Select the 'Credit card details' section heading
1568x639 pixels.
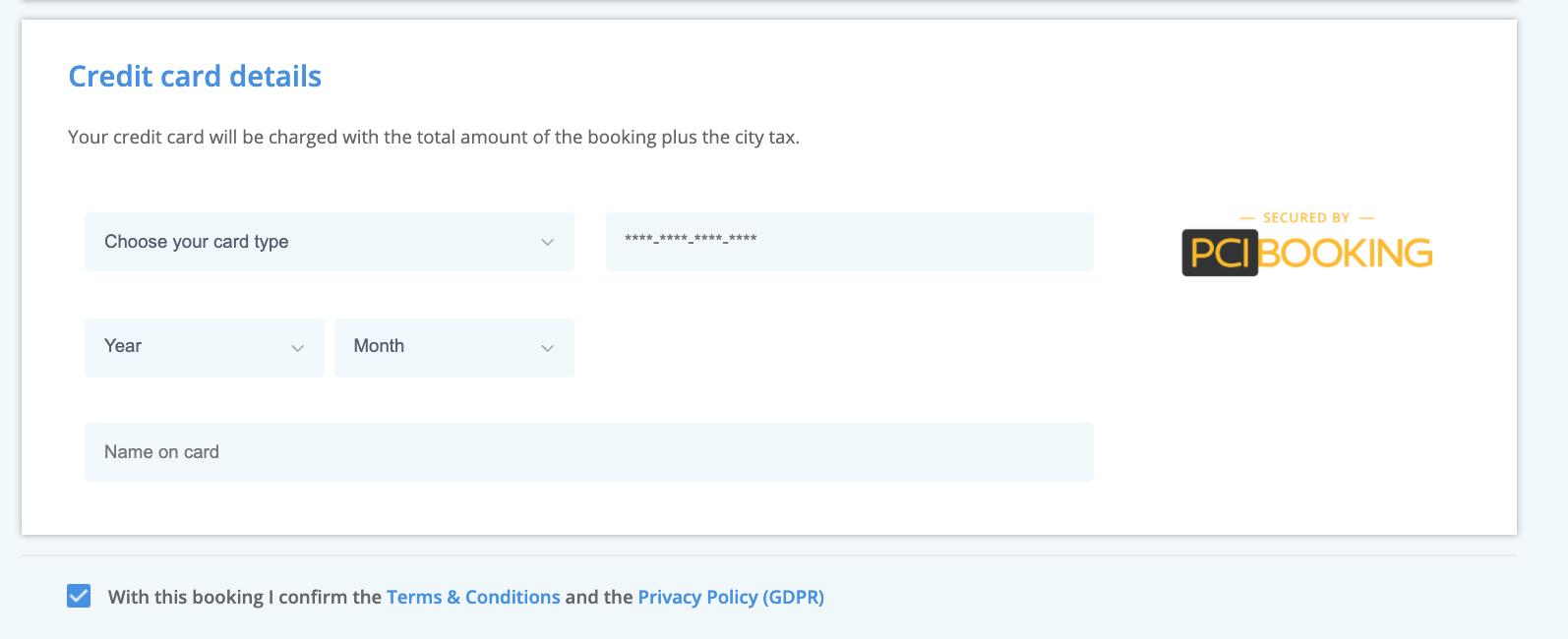click(x=194, y=76)
